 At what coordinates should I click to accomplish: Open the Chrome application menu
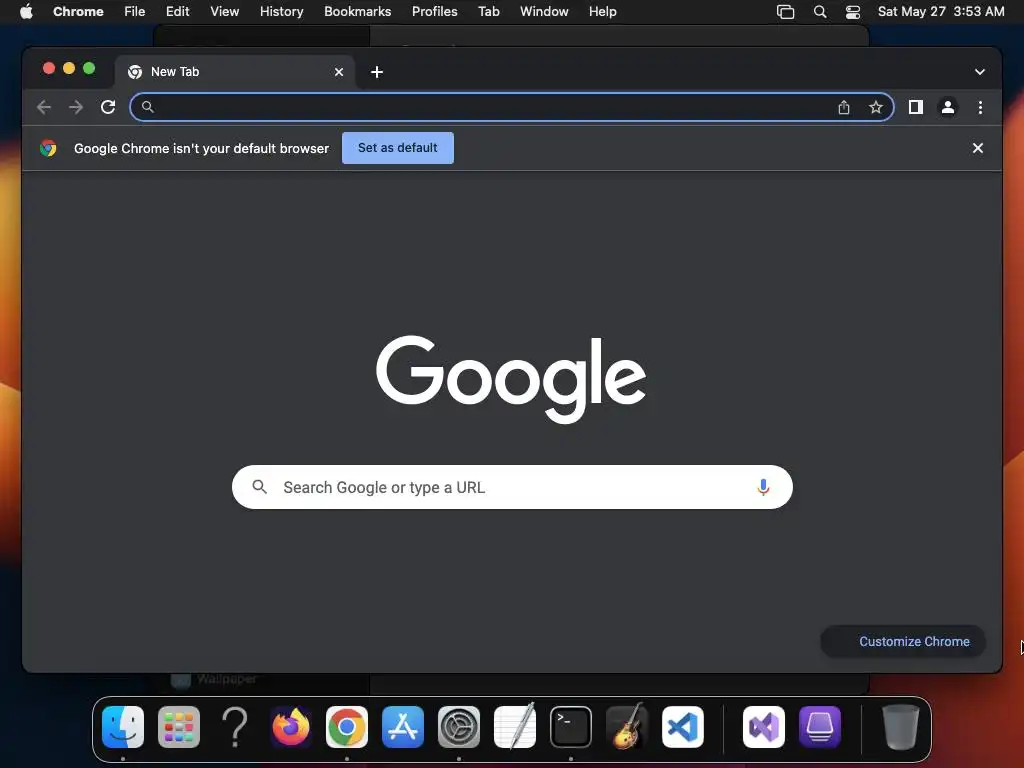coord(78,12)
